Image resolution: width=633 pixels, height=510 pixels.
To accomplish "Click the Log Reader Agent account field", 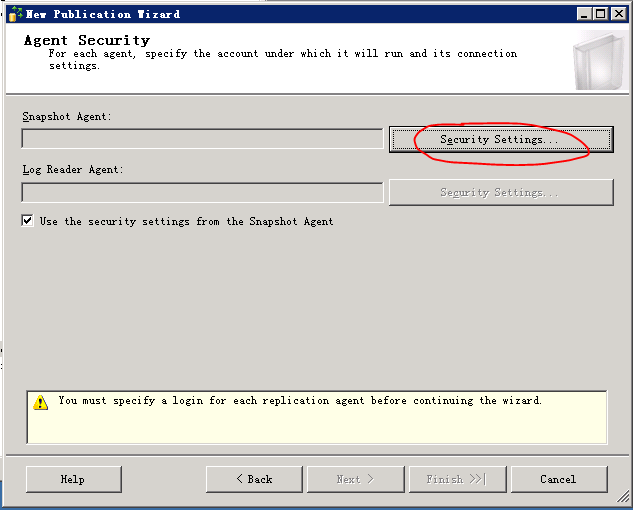I will (x=202, y=192).
